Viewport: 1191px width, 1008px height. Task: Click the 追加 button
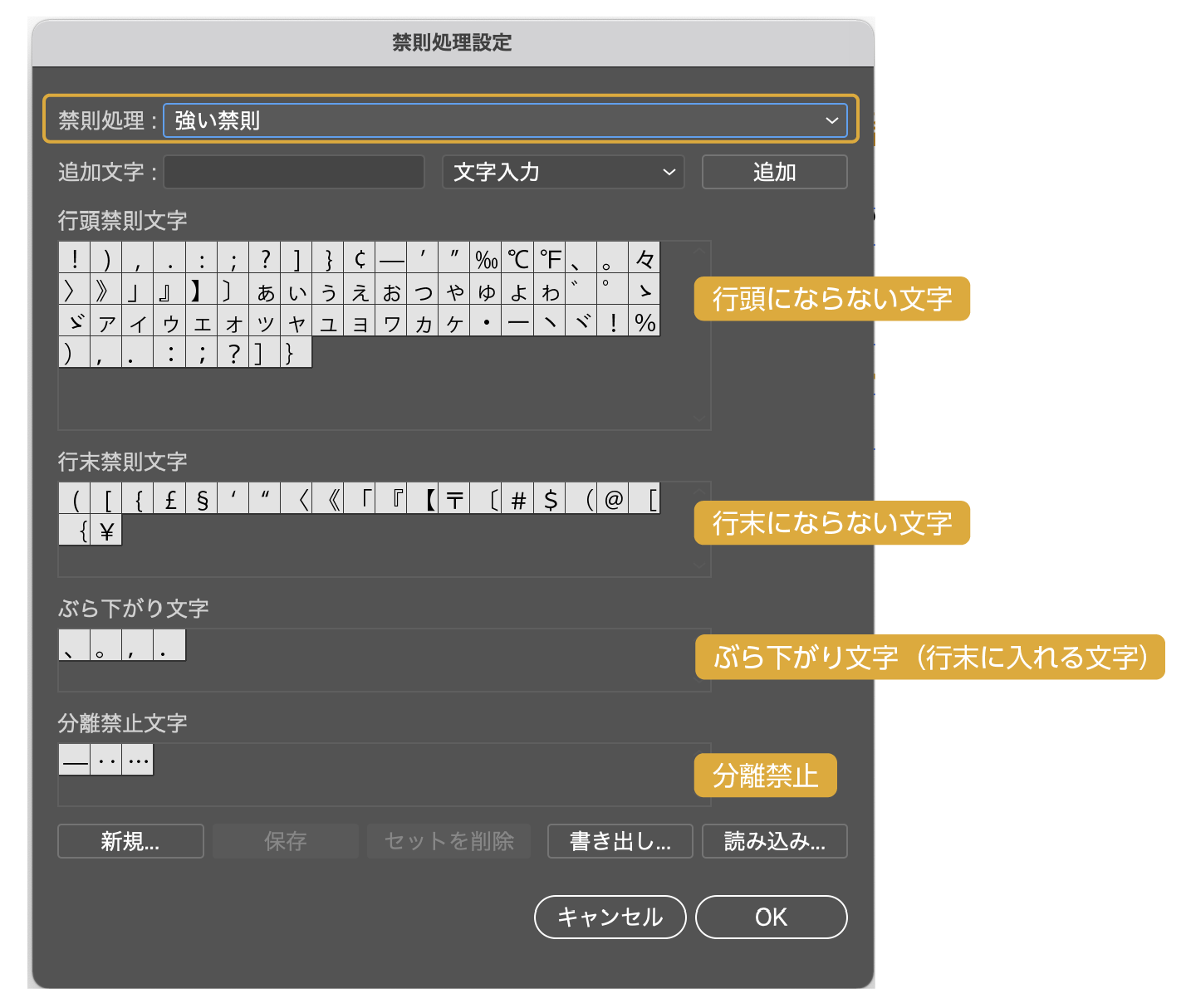coord(774,172)
